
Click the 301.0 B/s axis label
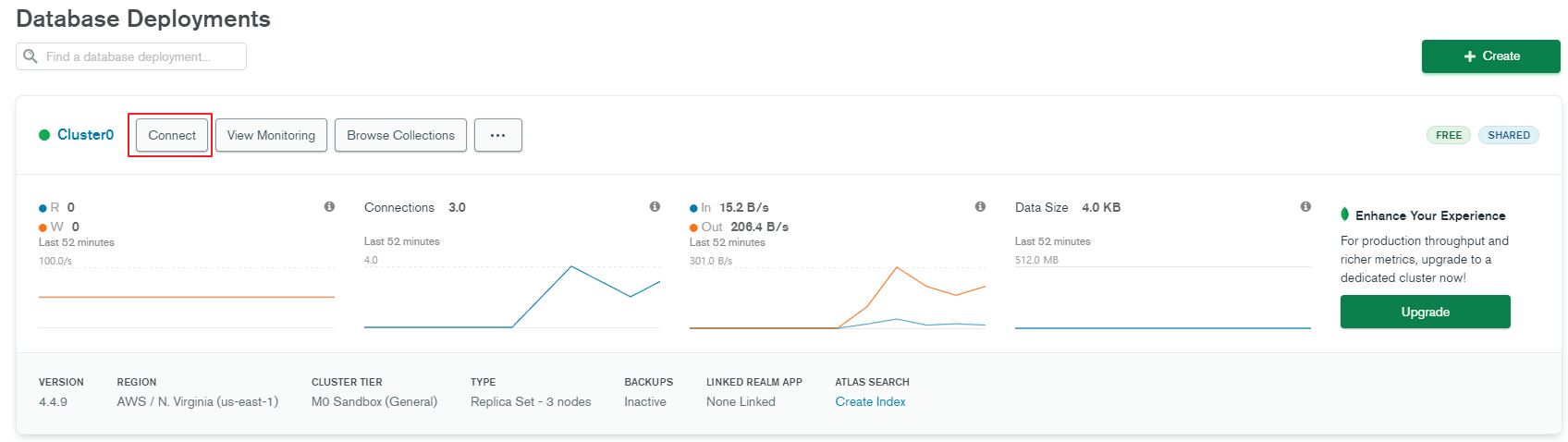711,261
